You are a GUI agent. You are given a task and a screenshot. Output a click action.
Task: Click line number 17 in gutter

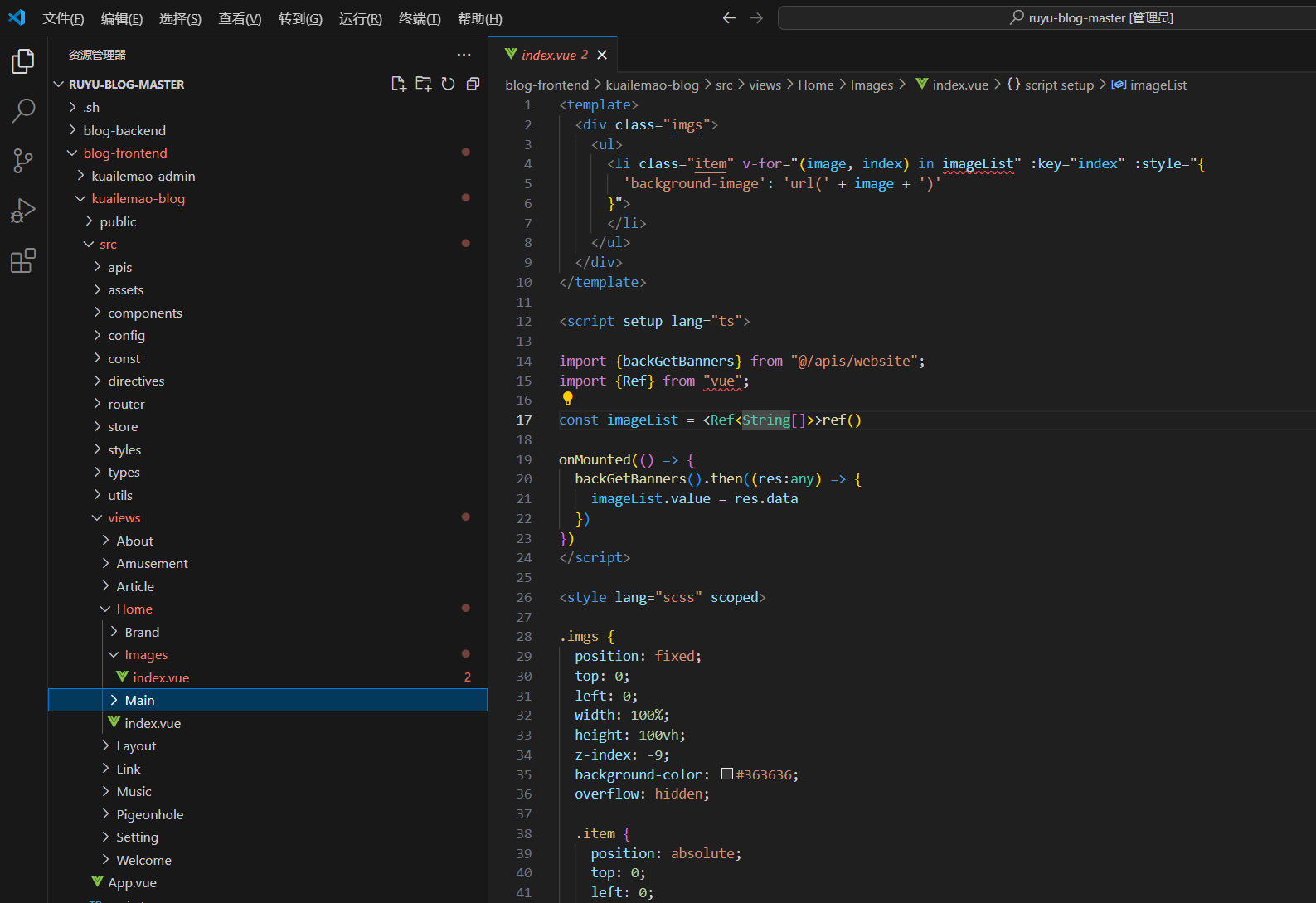pos(524,420)
